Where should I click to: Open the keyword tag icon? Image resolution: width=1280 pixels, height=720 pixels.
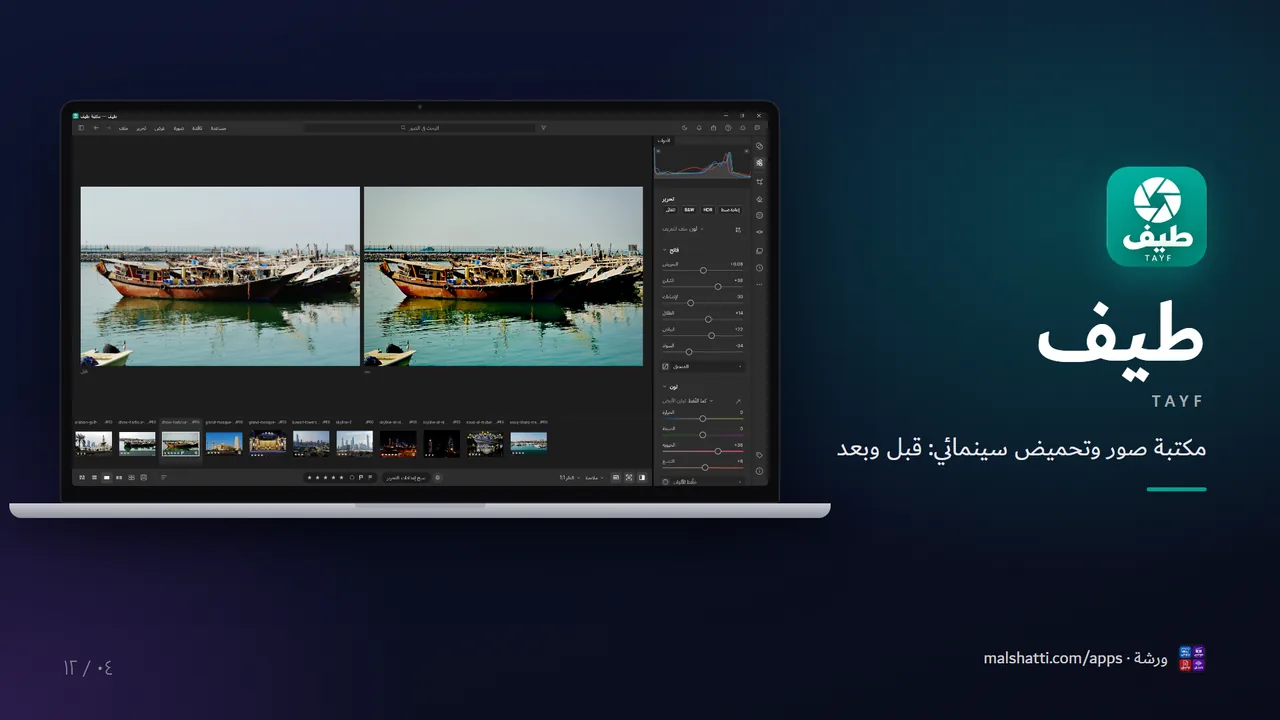tap(760, 455)
